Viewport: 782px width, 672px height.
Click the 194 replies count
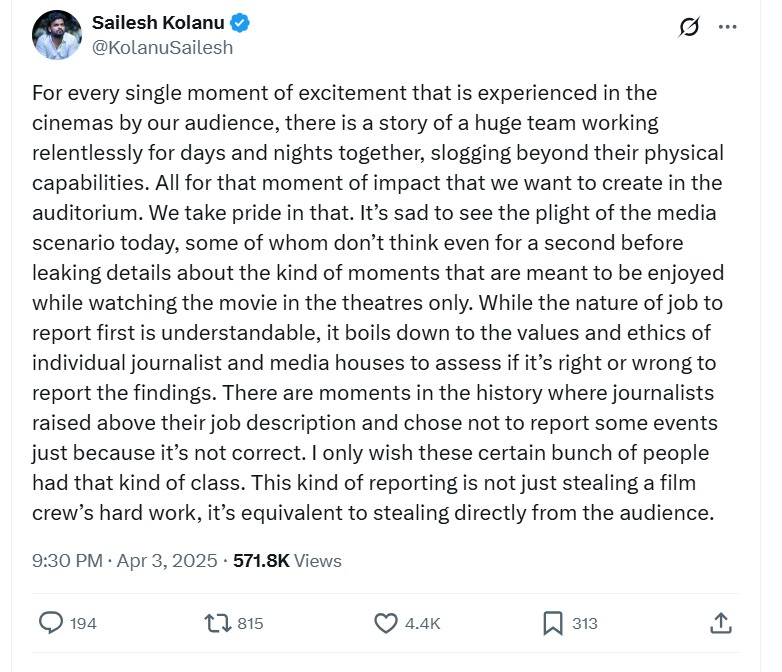(x=84, y=623)
